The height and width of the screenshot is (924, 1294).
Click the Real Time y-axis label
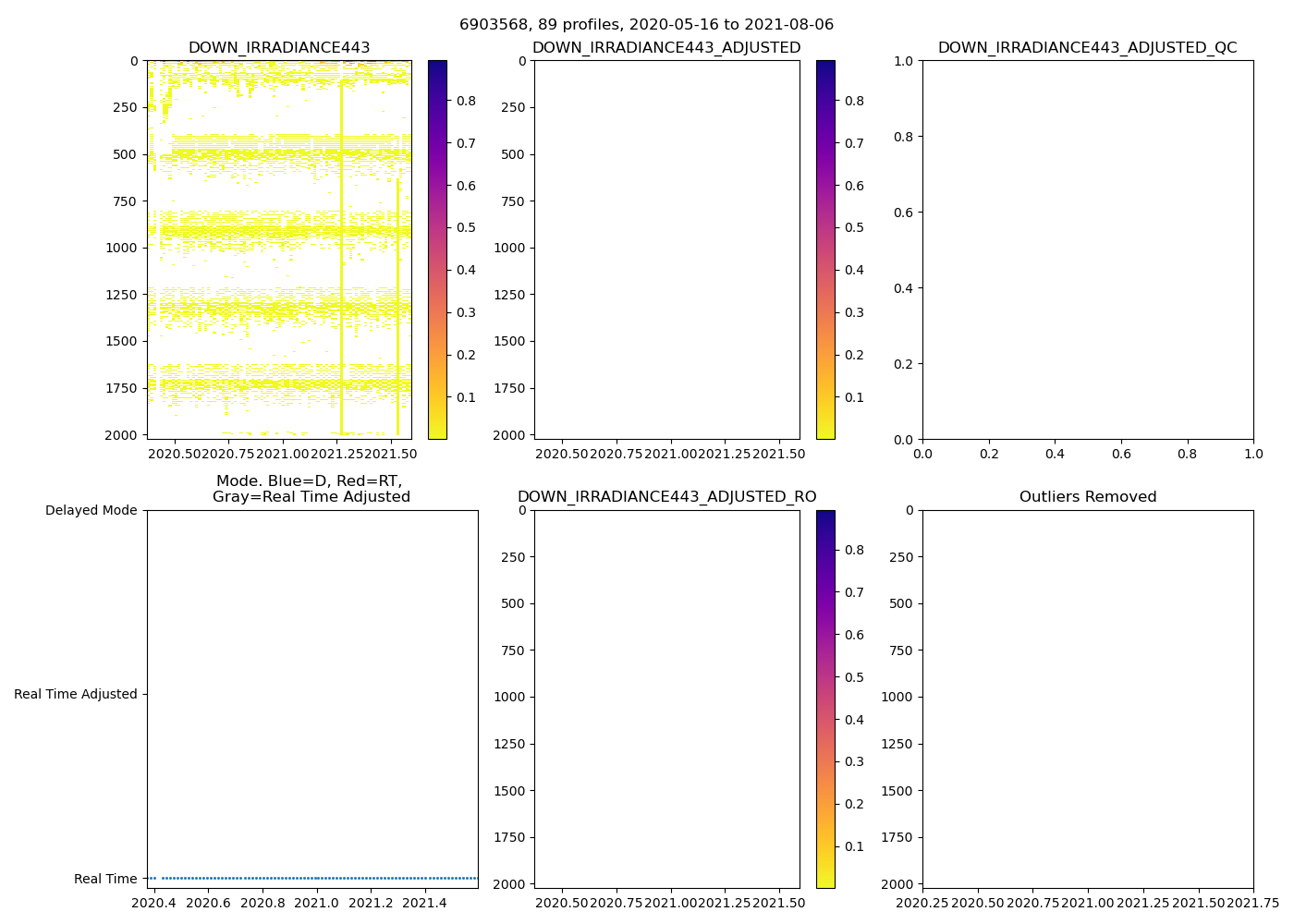(105, 879)
